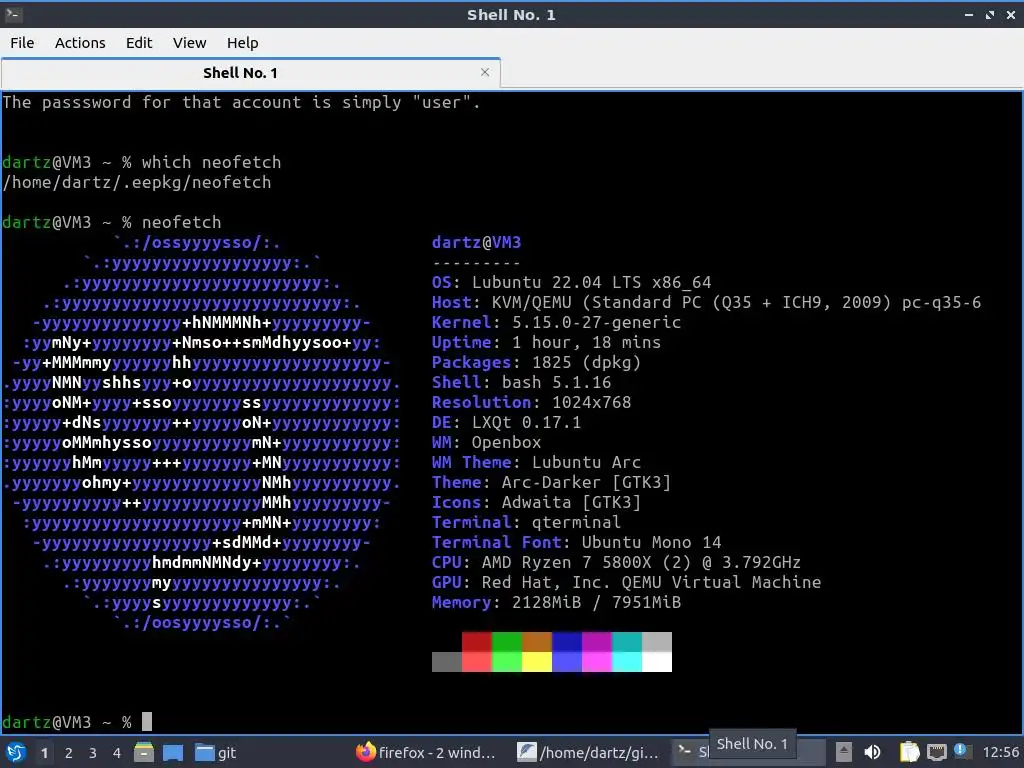Click the 'Icons: Adwaita [GTK3]' line
The height and width of the screenshot is (768, 1024).
[536, 502]
